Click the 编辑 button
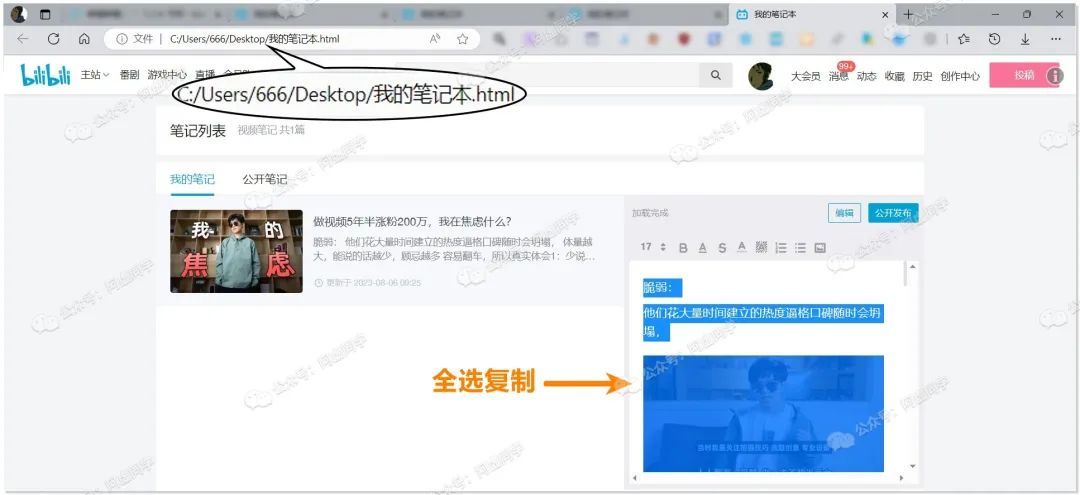1080x495 pixels. (x=844, y=213)
